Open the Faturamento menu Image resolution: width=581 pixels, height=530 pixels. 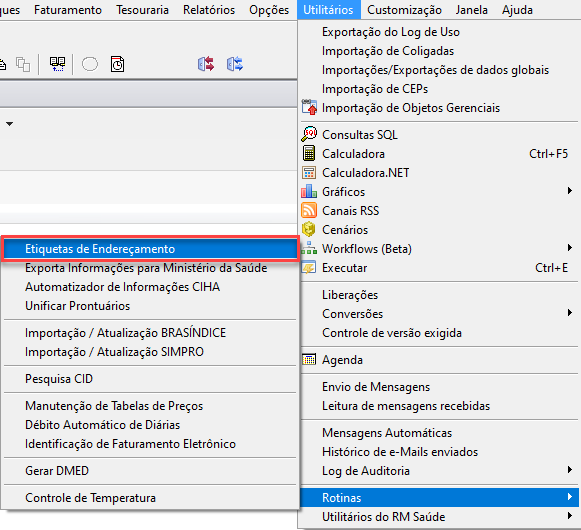click(68, 10)
